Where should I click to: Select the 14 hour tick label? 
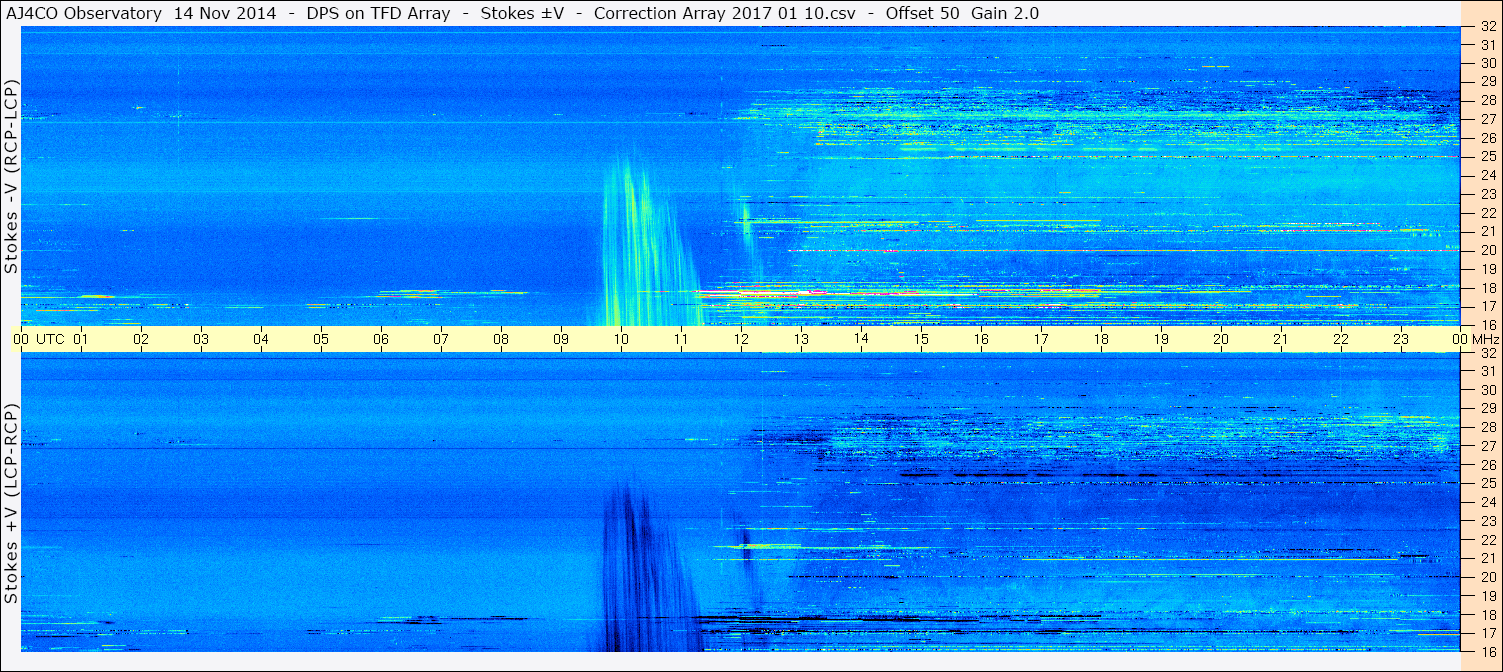(861, 339)
